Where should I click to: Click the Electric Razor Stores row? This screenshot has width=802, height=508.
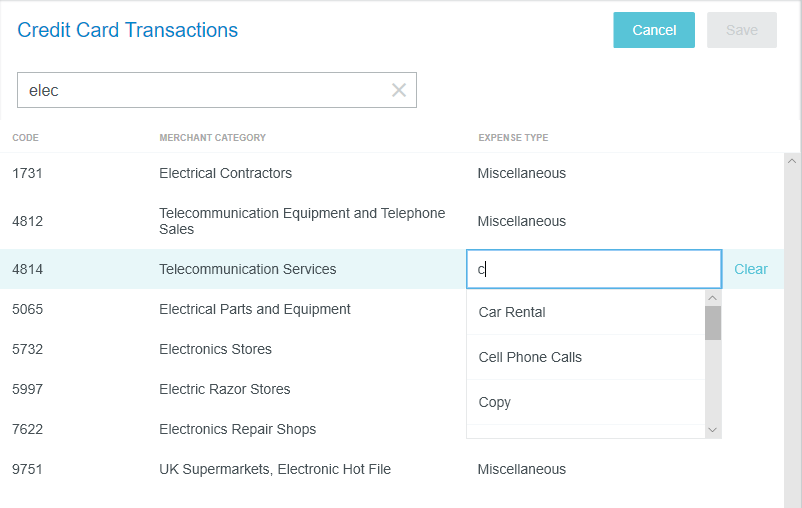224,389
